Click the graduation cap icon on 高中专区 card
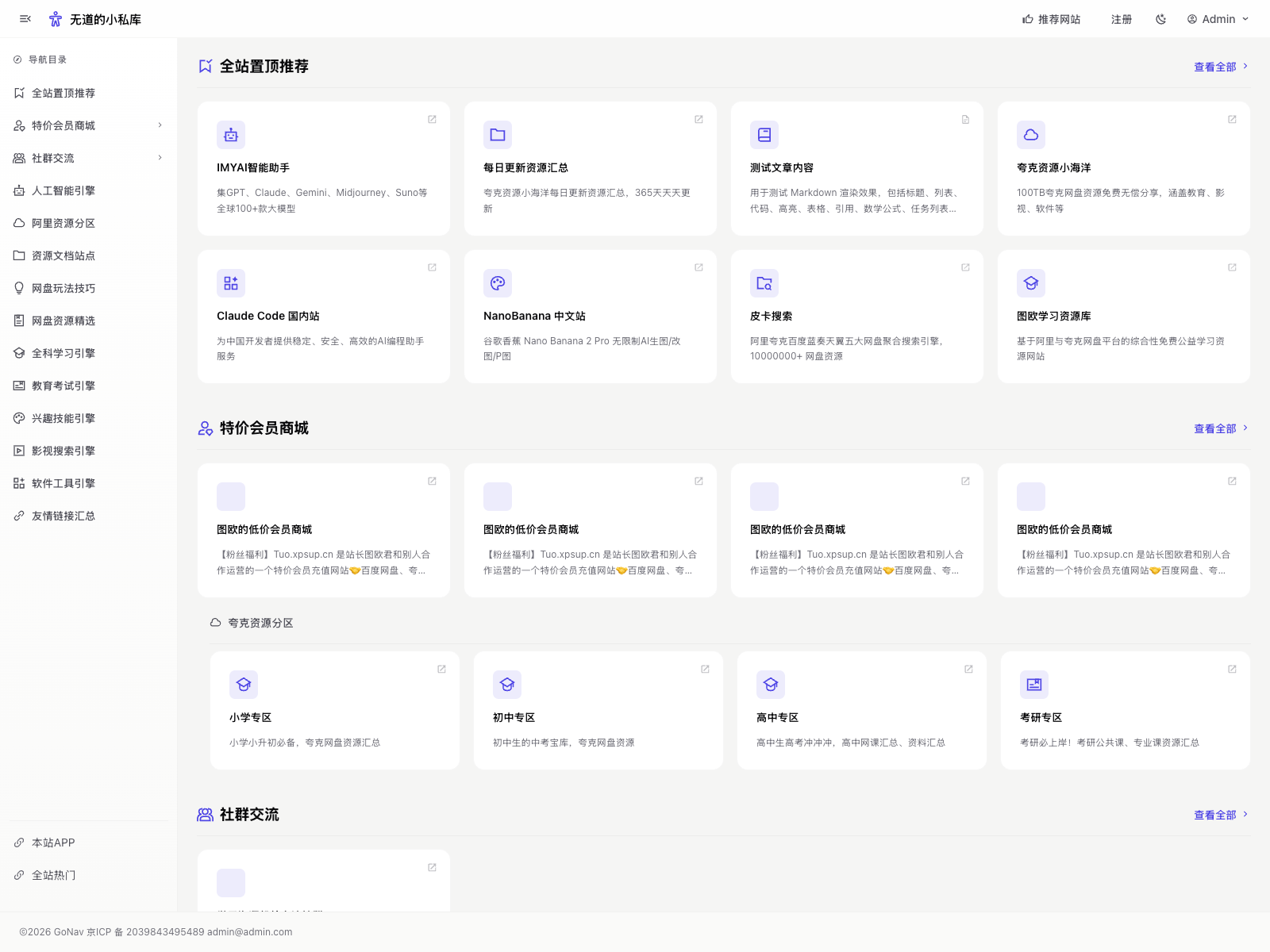Image resolution: width=1270 pixels, height=952 pixels. tap(771, 685)
